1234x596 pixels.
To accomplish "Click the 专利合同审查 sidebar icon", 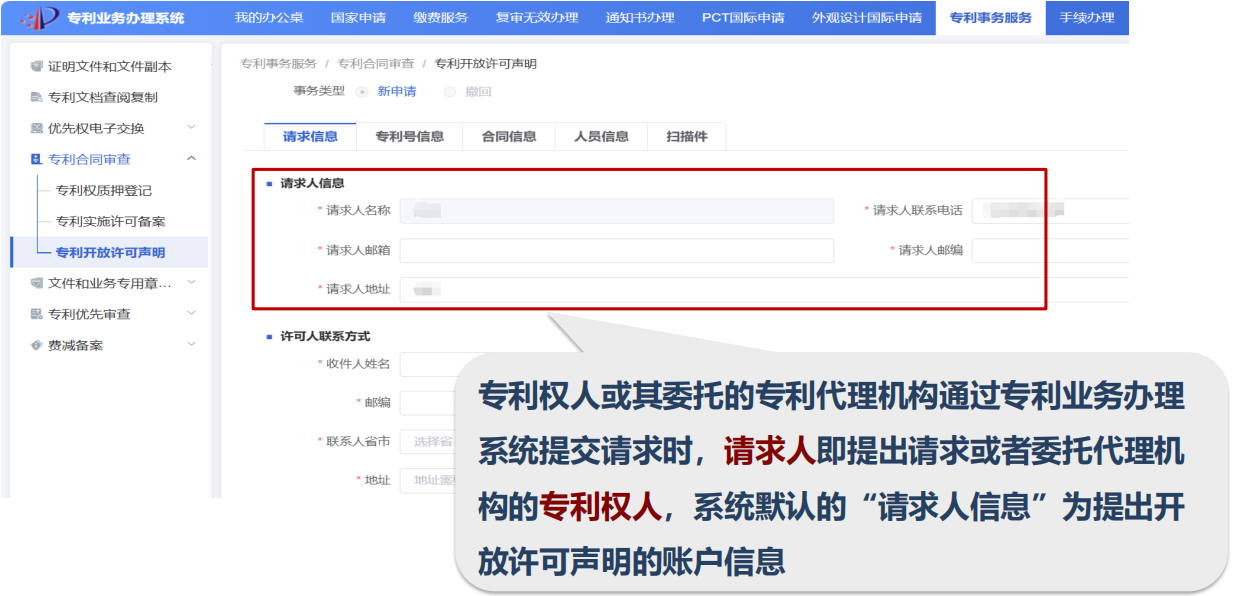I will click(x=37, y=160).
